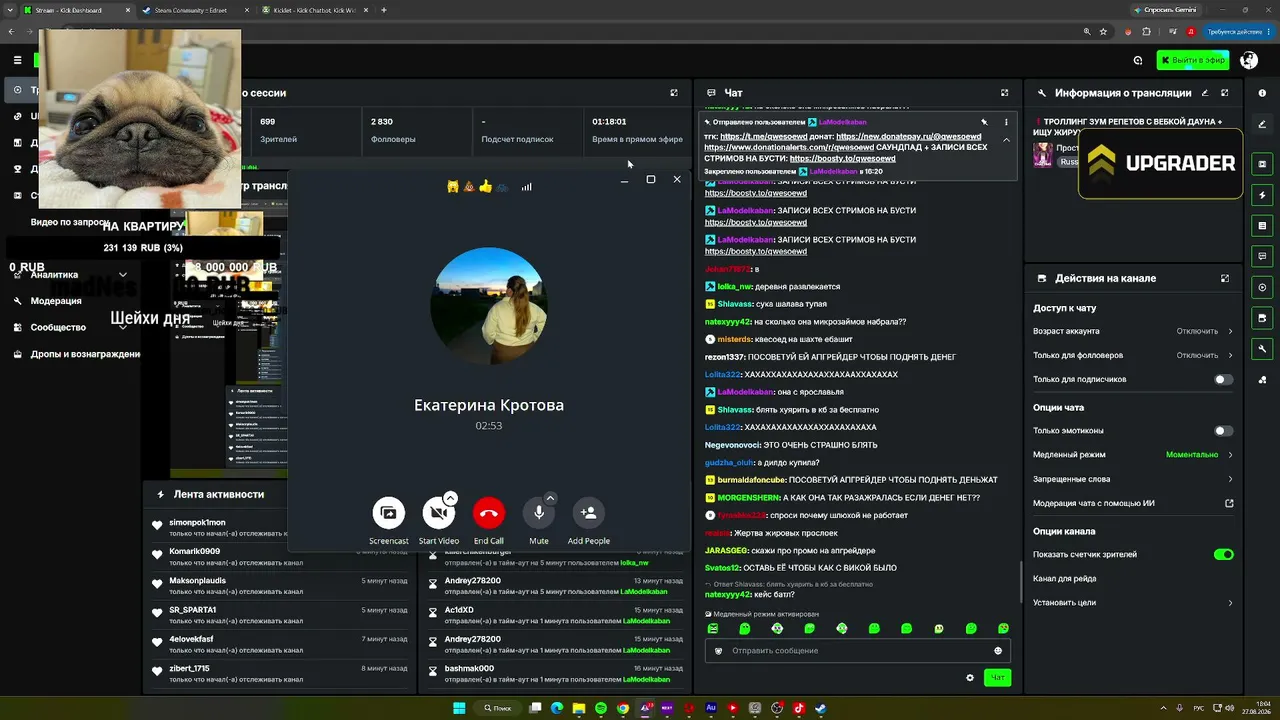The width and height of the screenshot is (1280, 720).
Task: Click the wrench icon in right sidebar
Action: point(1262,349)
